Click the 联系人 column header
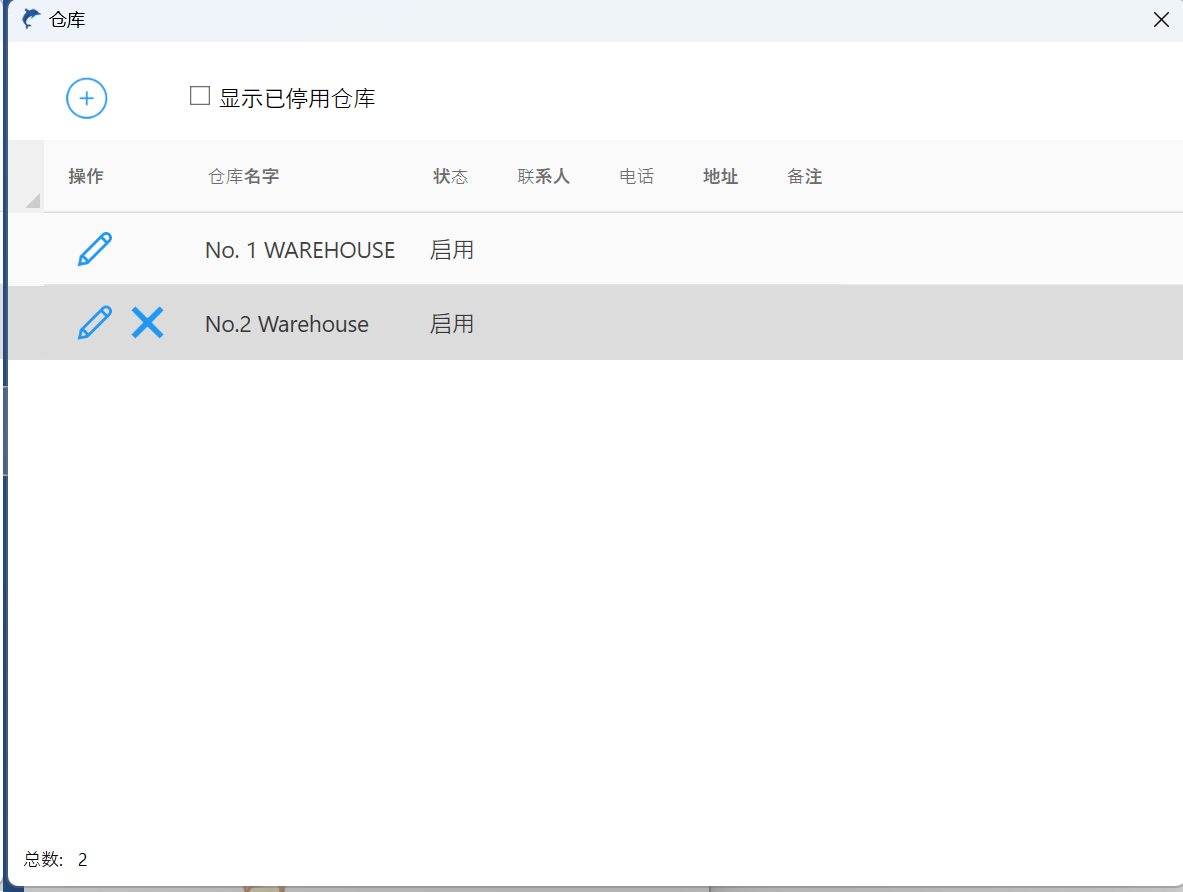This screenshot has height=892, width=1183. [x=543, y=177]
